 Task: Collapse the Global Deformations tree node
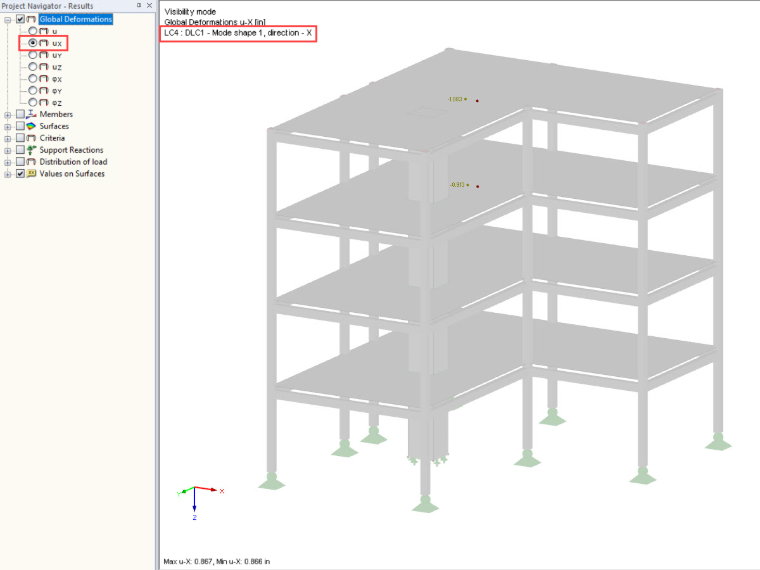pyautogui.click(x=8, y=20)
